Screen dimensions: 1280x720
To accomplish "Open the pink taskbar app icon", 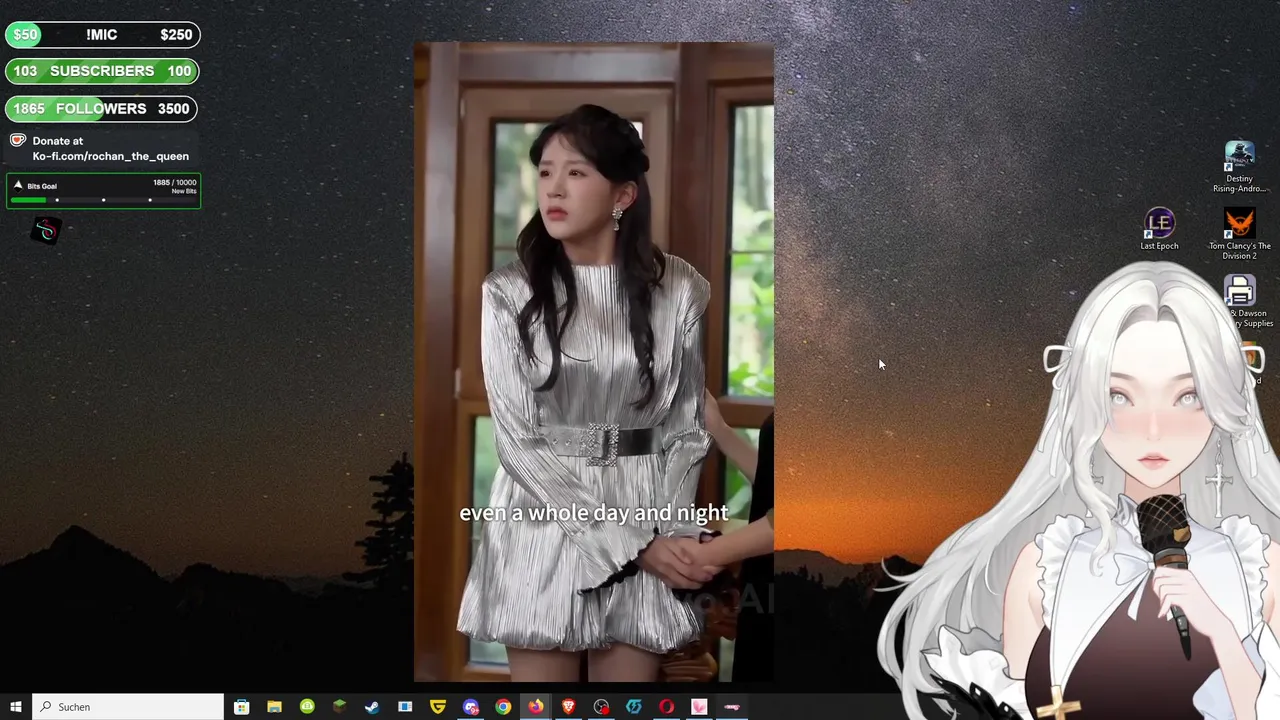I will (x=699, y=707).
